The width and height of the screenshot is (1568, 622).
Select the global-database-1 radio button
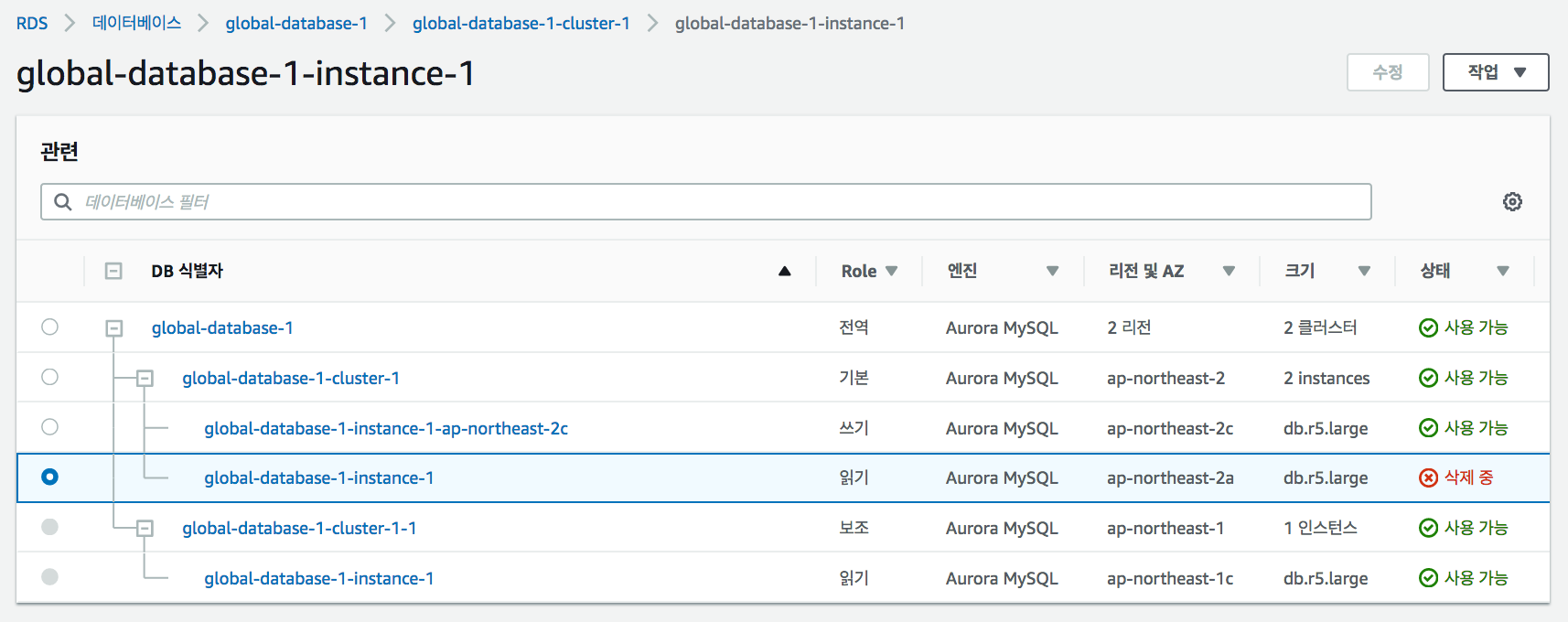click(50, 327)
